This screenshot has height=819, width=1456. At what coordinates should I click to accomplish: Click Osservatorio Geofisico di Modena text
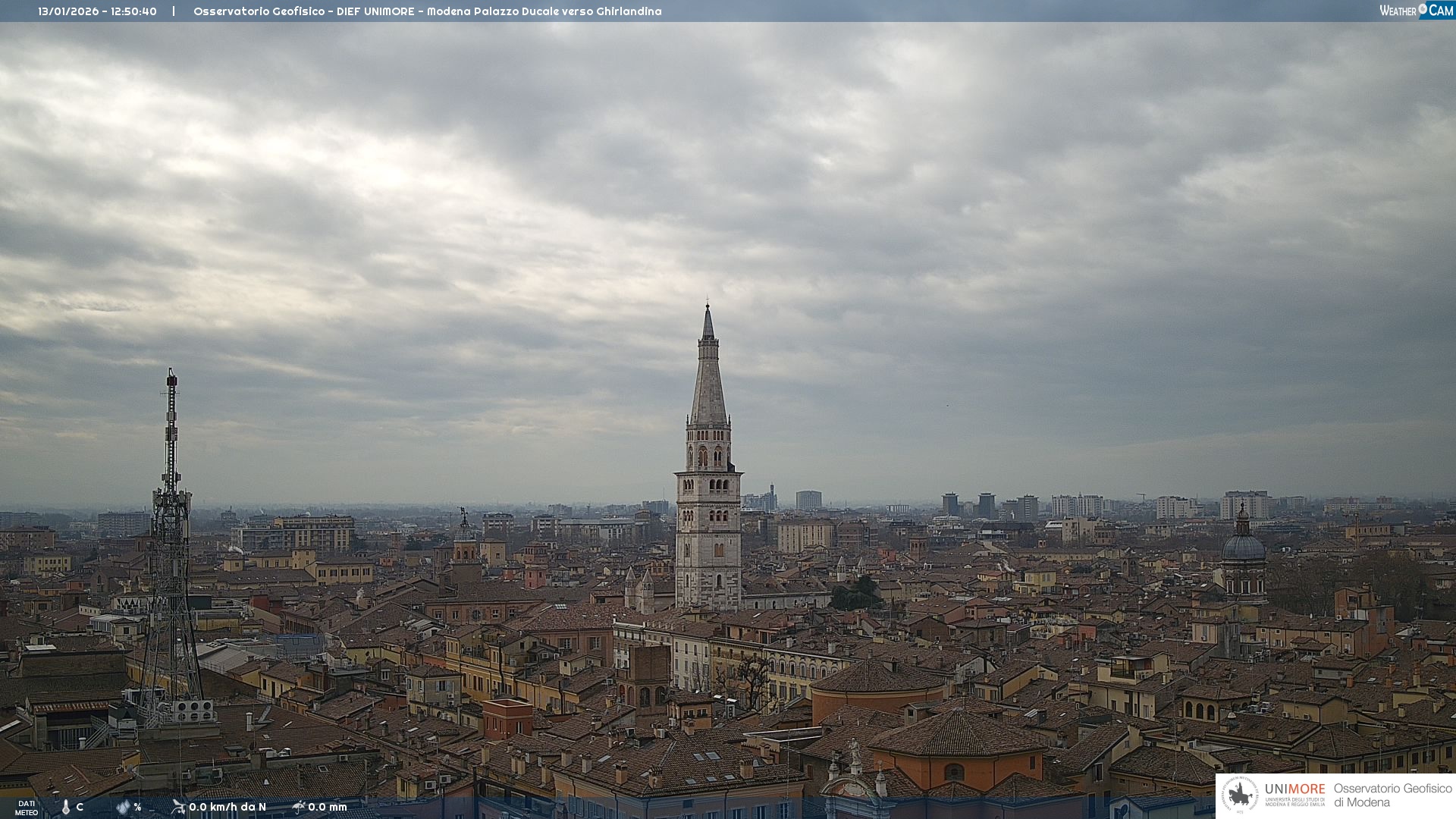point(1392,795)
